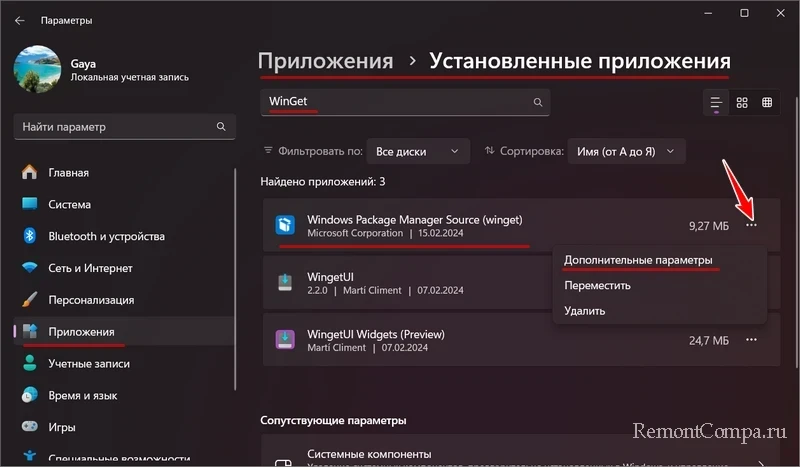
Task: Click the Gaya profile avatar picture
Action: [x=37, y=69]
